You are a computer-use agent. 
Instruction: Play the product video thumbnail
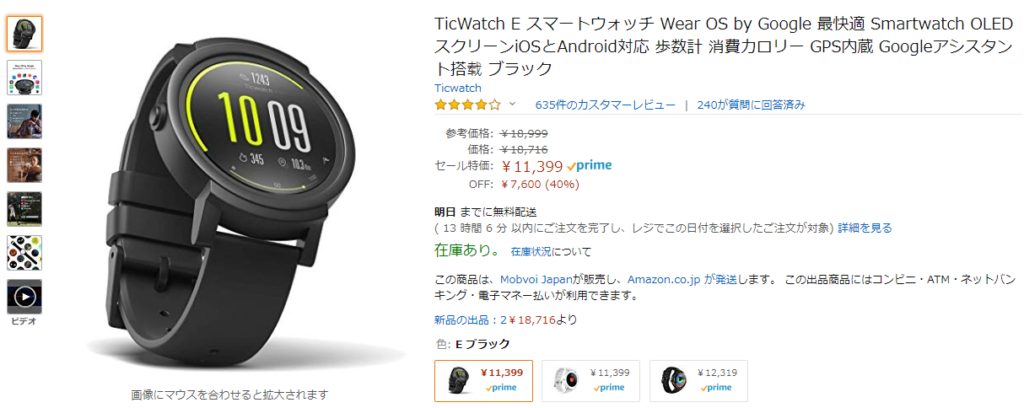pos(25,297)
